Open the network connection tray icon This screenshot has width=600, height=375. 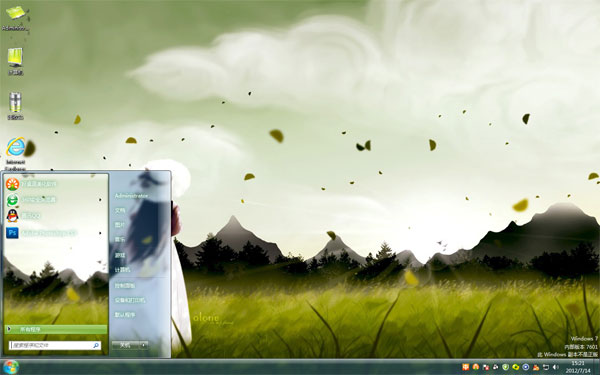click(x=546, y=367)
